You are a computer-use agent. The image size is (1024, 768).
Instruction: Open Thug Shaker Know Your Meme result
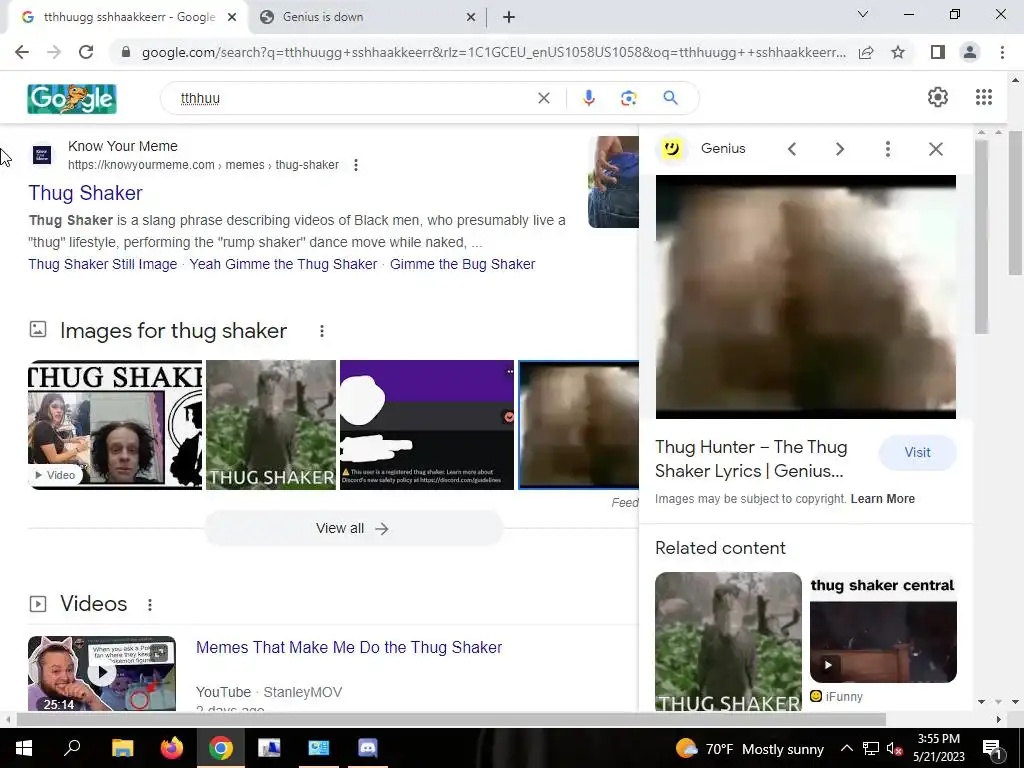coord(86,193)
